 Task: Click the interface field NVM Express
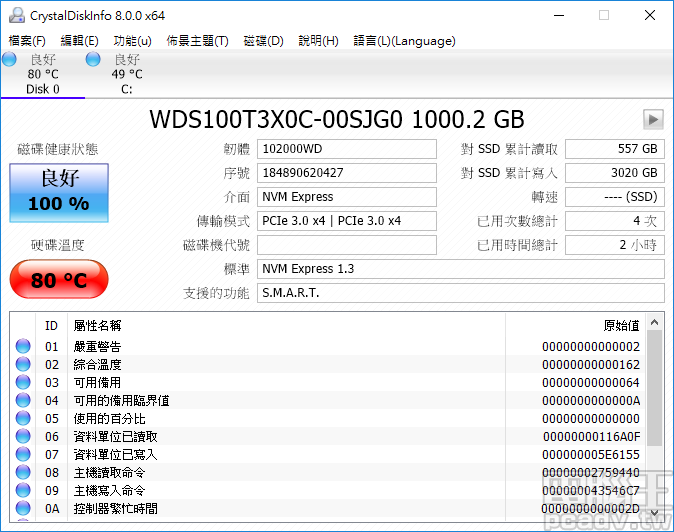(x=347, y=197)
